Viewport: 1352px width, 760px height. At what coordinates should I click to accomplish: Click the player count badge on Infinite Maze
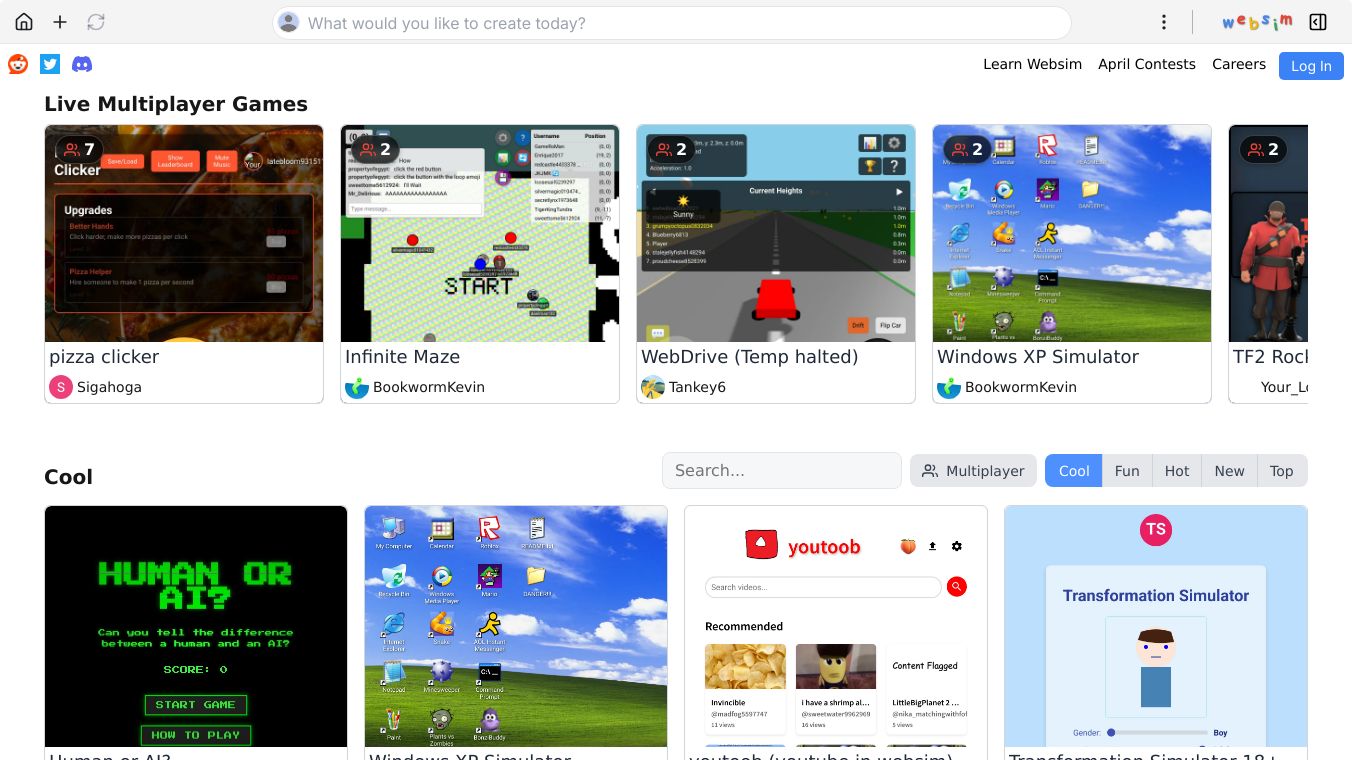375,150
